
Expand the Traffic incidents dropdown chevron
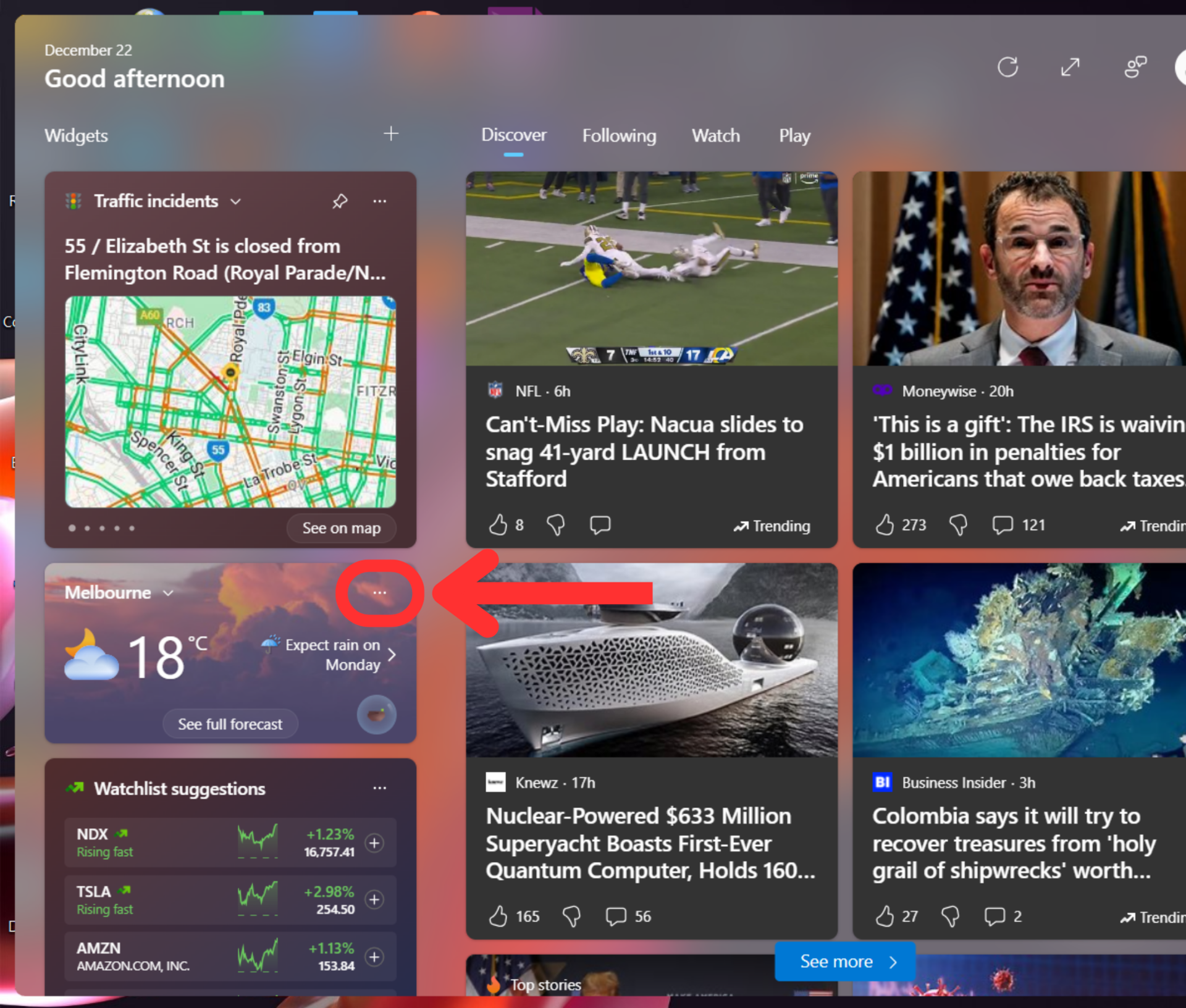click(x=236, y=202)
